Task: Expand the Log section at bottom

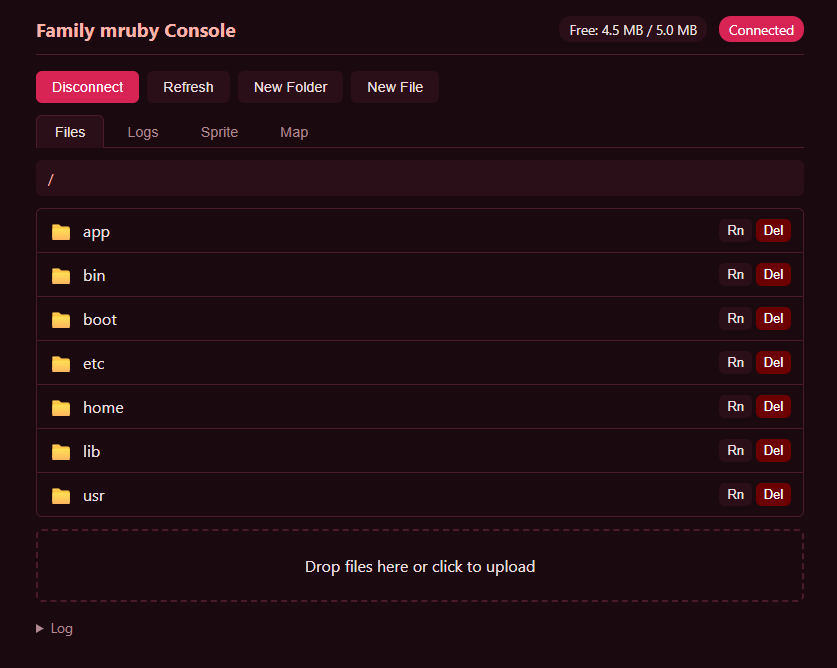Action: pyautogui.click(x=54, y=628)
